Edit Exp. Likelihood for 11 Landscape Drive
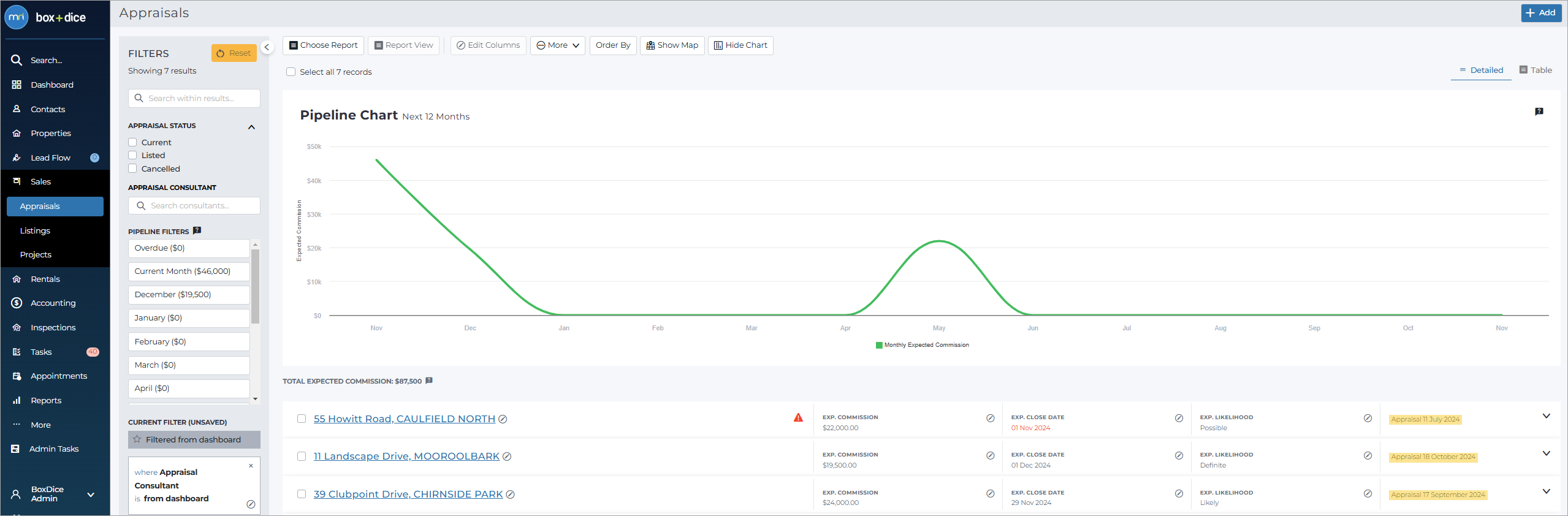Viewport: 1568px width, 516px height. click(x=1368, y=455)
